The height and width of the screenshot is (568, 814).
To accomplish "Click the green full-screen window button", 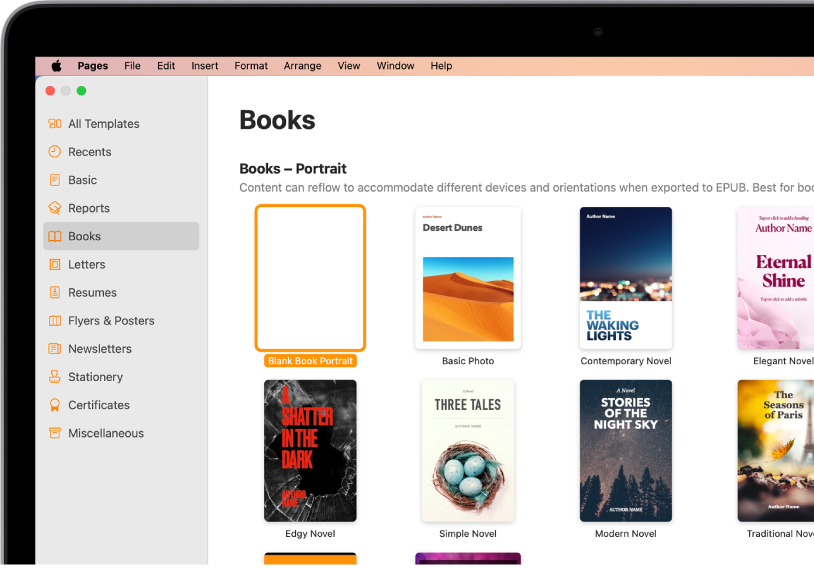I will click(82, 91).
